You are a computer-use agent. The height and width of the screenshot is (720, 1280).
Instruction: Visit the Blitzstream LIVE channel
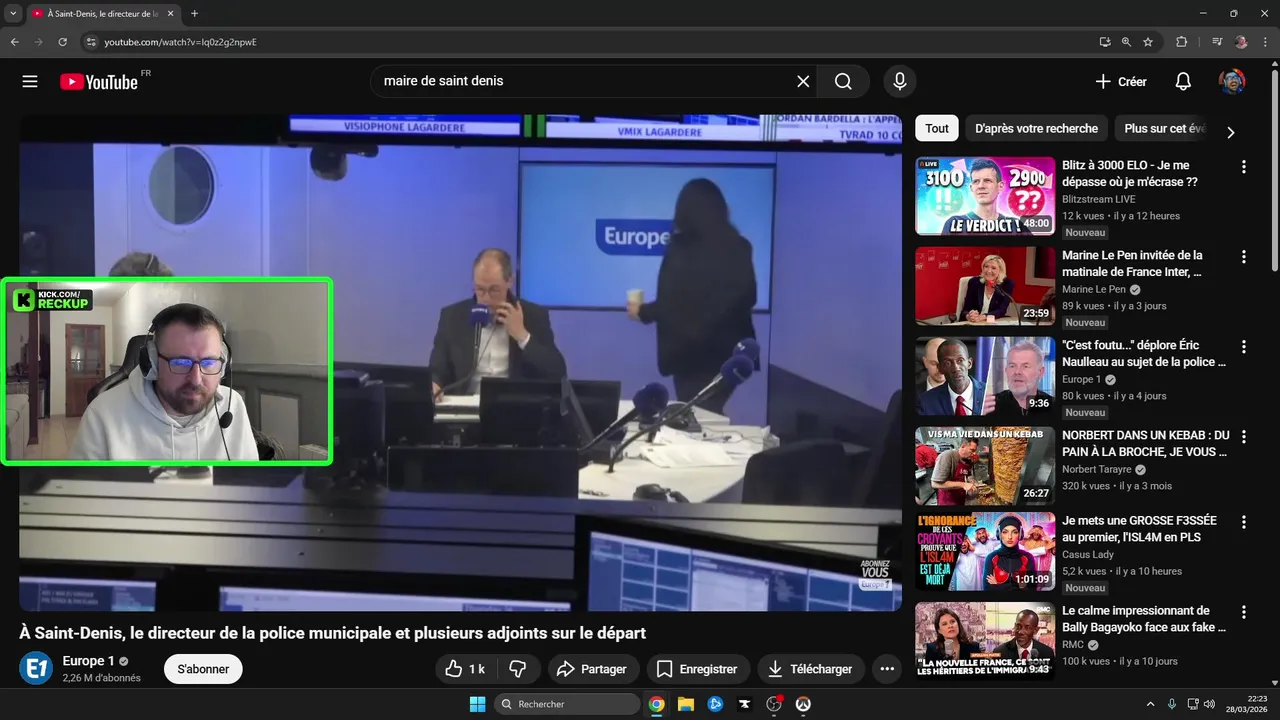coord(1099,199)
